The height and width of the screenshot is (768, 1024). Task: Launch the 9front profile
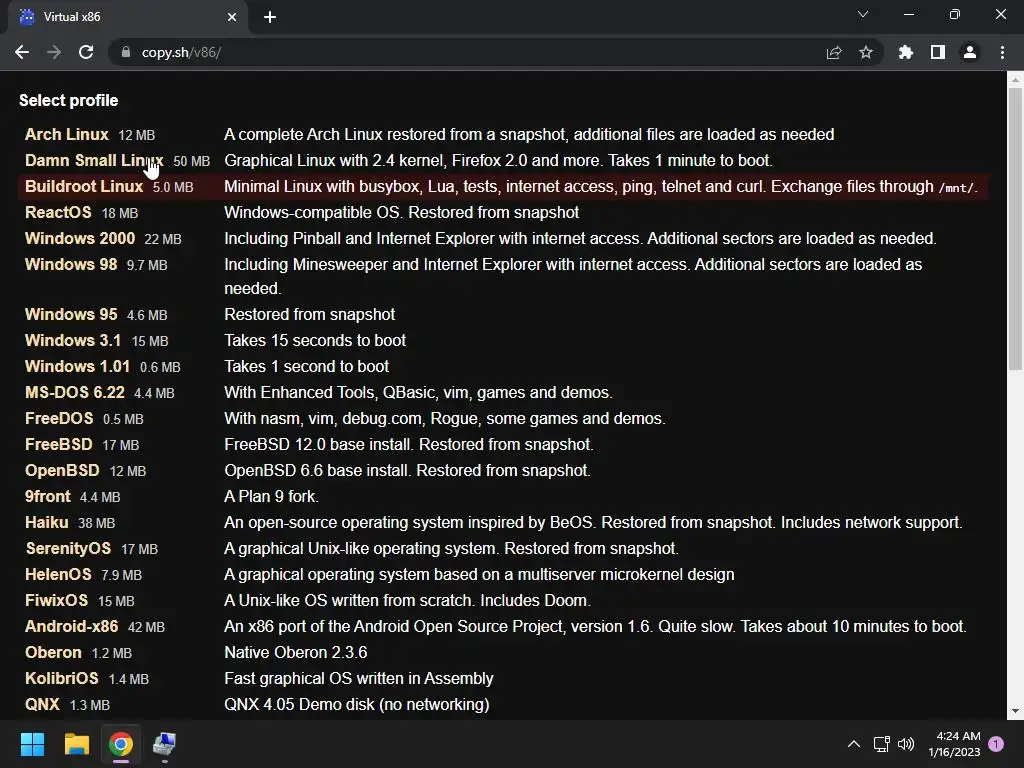point(47,497)
